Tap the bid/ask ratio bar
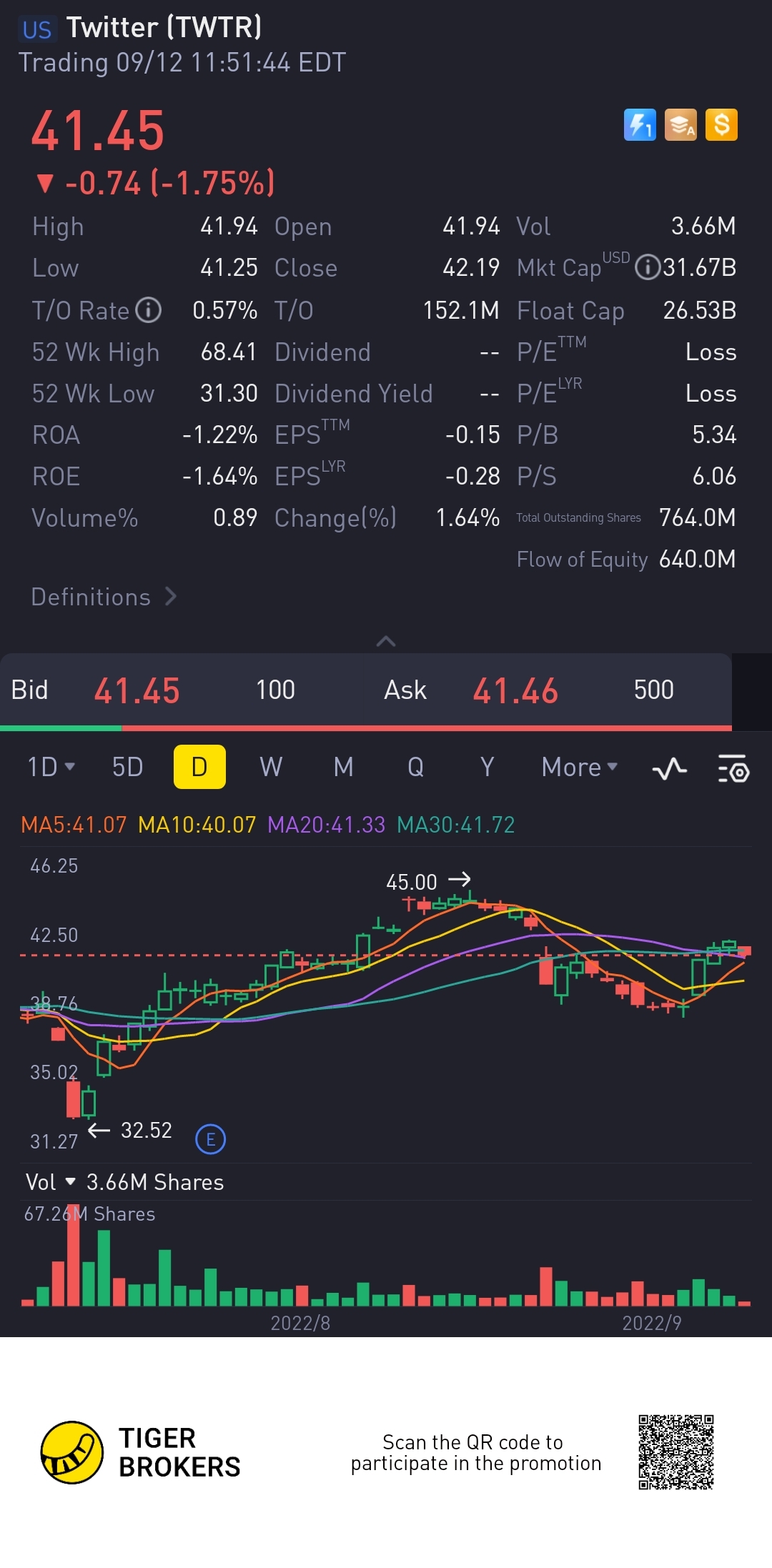 [366, 728]
